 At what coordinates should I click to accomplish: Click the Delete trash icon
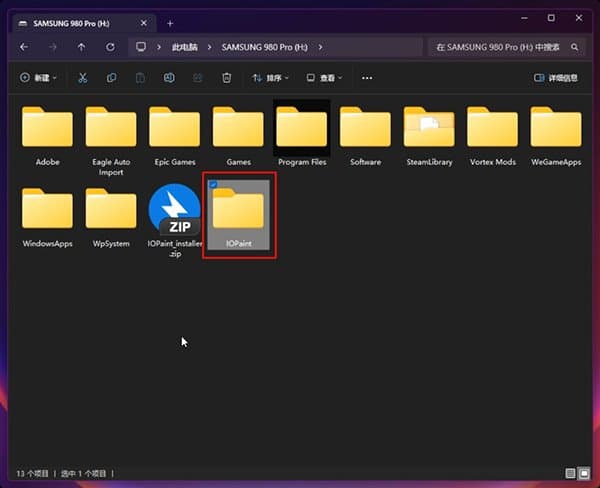227,78
